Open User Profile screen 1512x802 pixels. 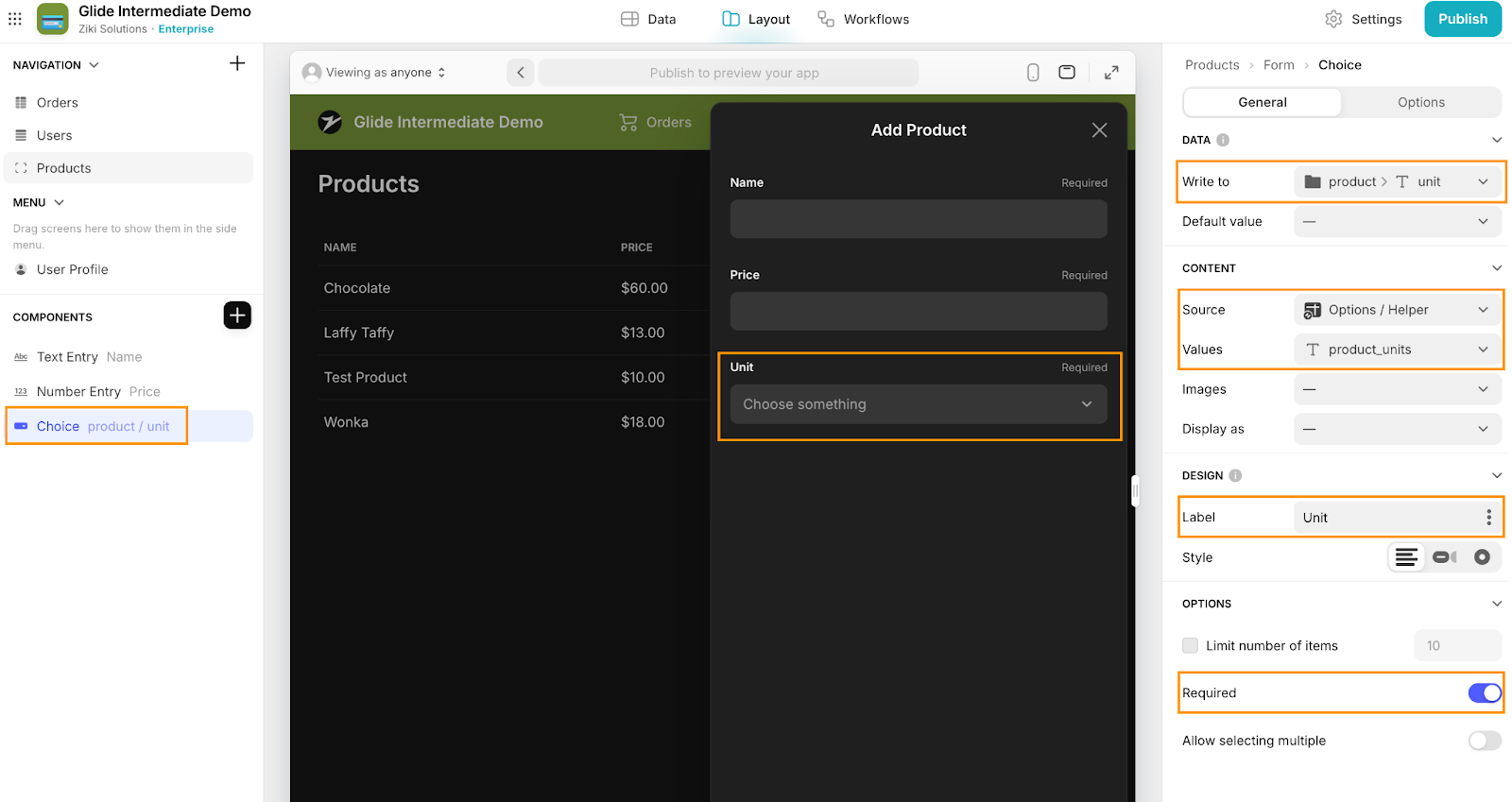coord(129,269)
